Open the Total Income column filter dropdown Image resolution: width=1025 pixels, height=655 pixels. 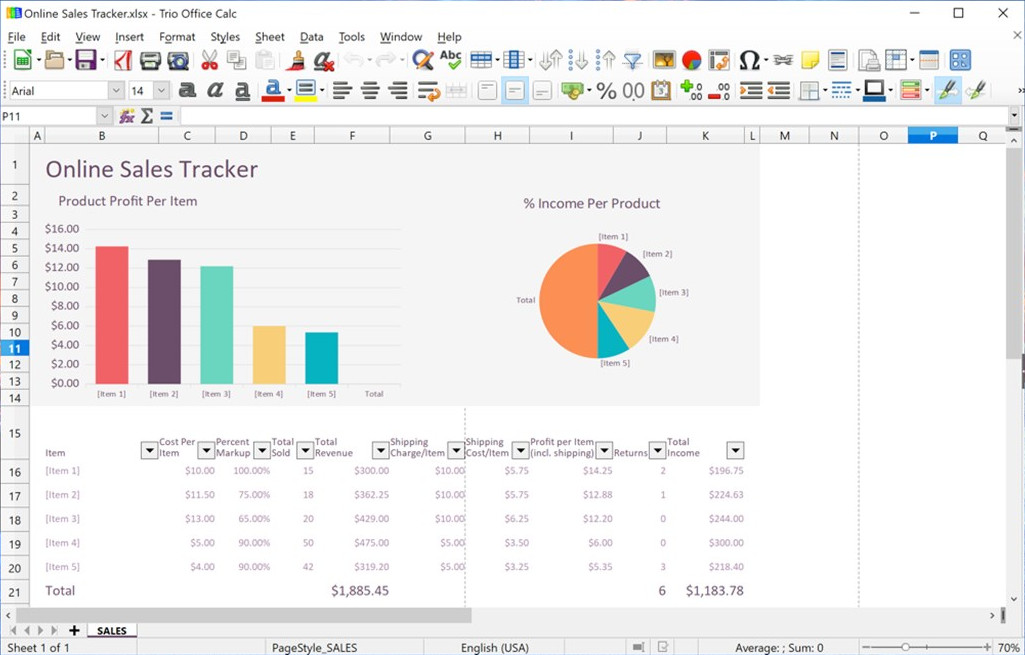click(x=735, y=450)
